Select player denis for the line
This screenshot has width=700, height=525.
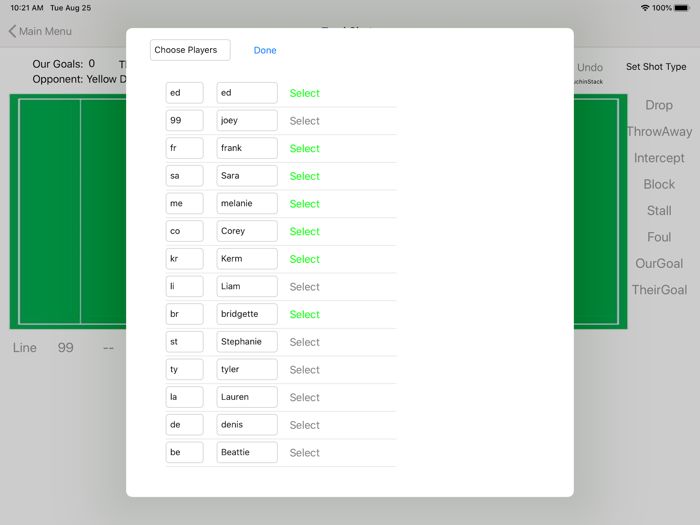tap(304, 425)
